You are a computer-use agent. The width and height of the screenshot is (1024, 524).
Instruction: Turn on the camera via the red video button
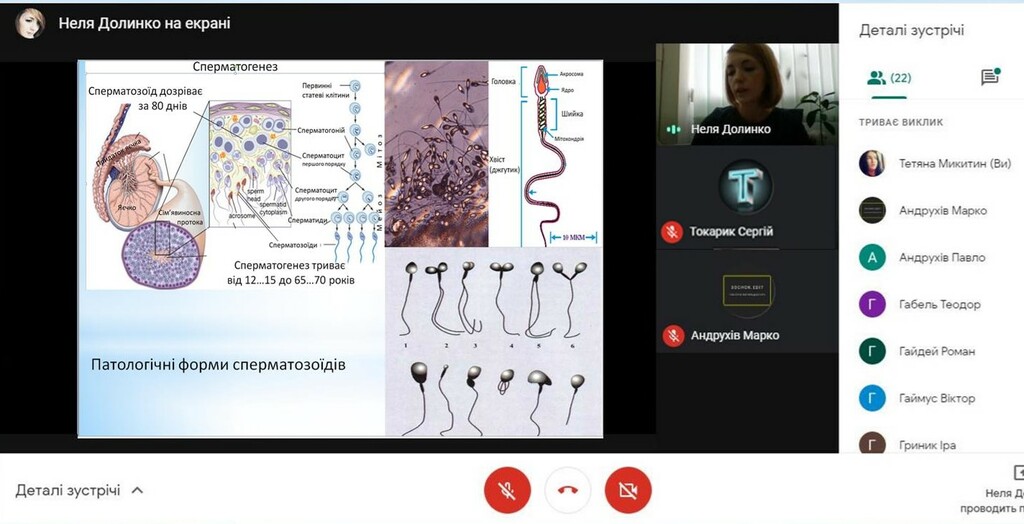(628, 490)
